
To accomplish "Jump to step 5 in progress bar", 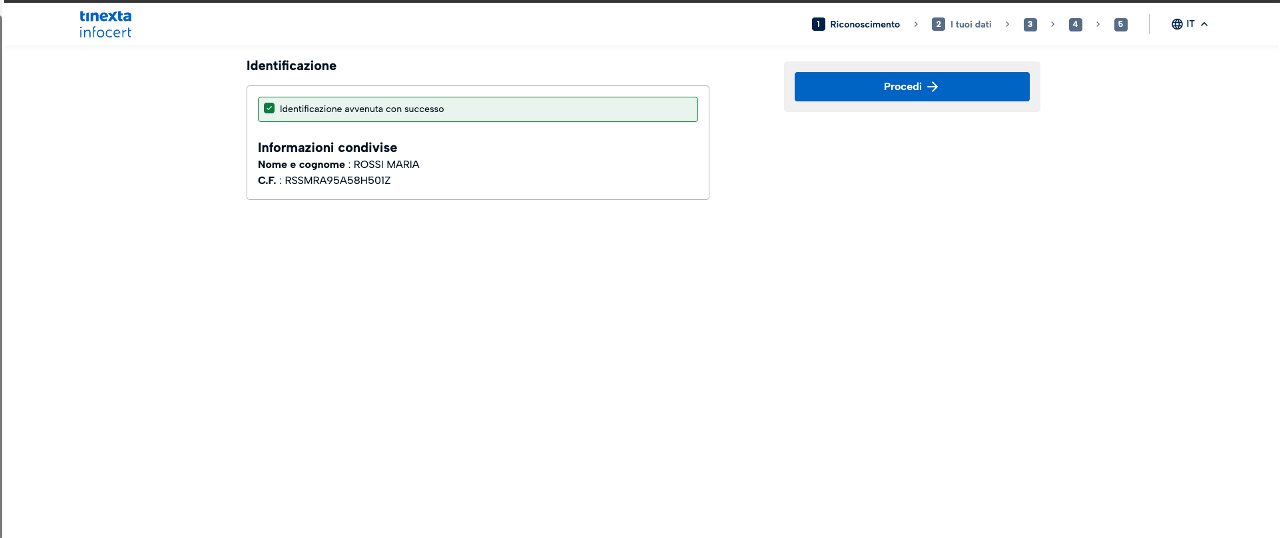I will tap(1120, 24).
